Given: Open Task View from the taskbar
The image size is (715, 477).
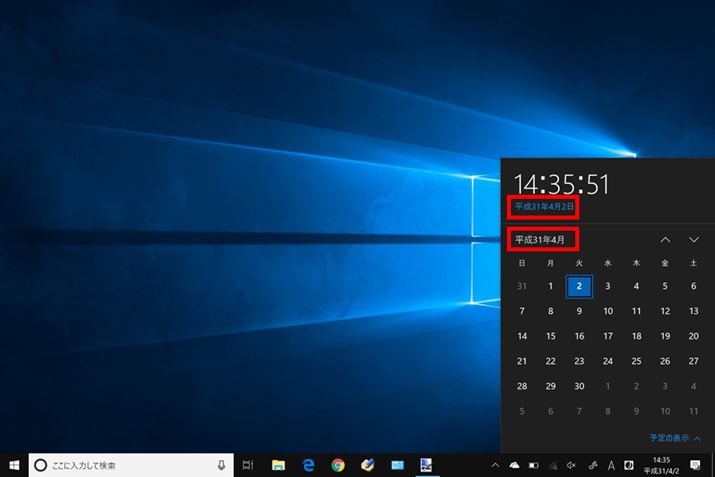Looking at the screenshot, I should pos(248,465).
